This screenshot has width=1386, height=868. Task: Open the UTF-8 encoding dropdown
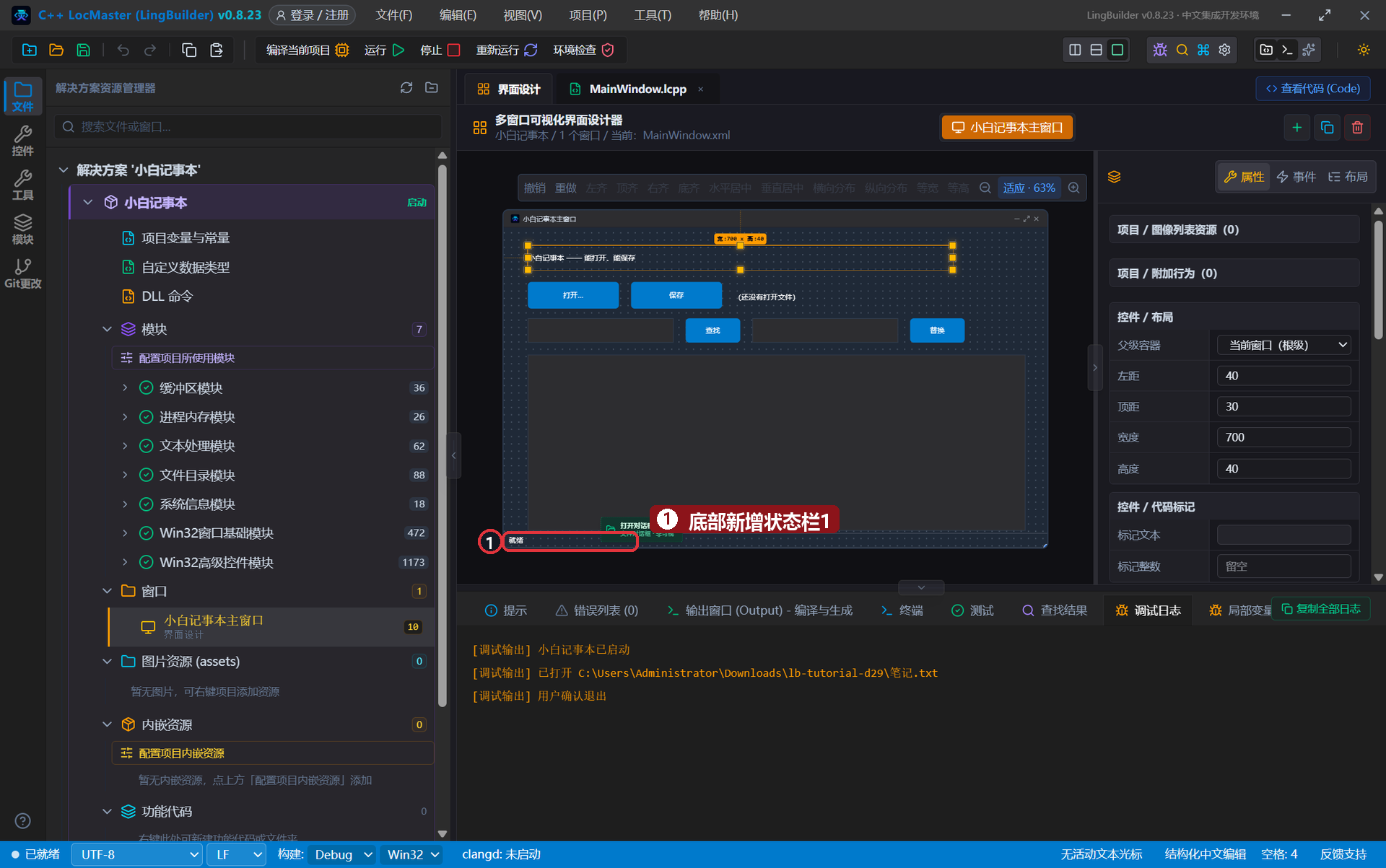tap(136, 854)
